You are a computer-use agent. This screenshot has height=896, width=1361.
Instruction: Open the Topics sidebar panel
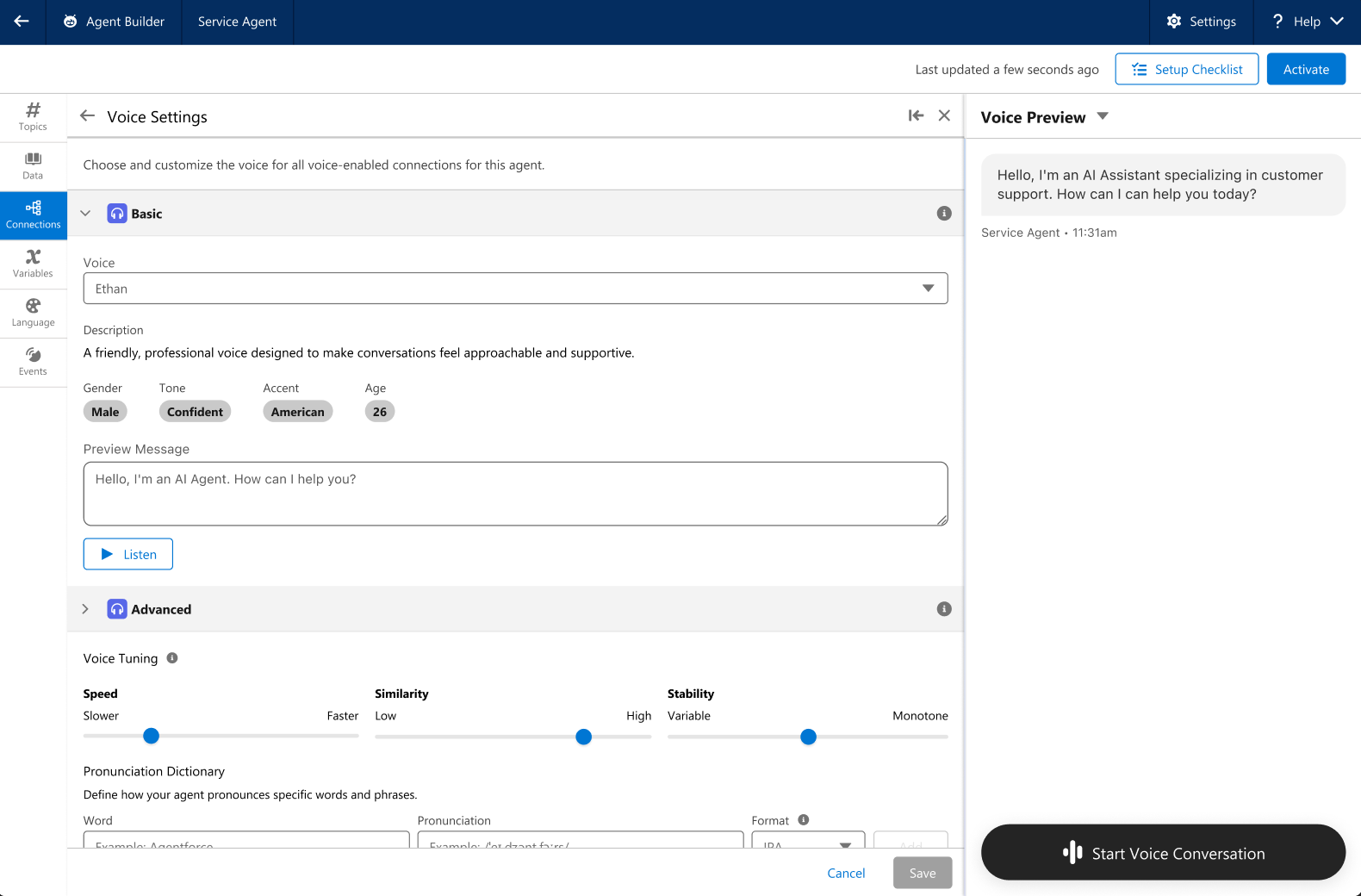tap(33, 117)
